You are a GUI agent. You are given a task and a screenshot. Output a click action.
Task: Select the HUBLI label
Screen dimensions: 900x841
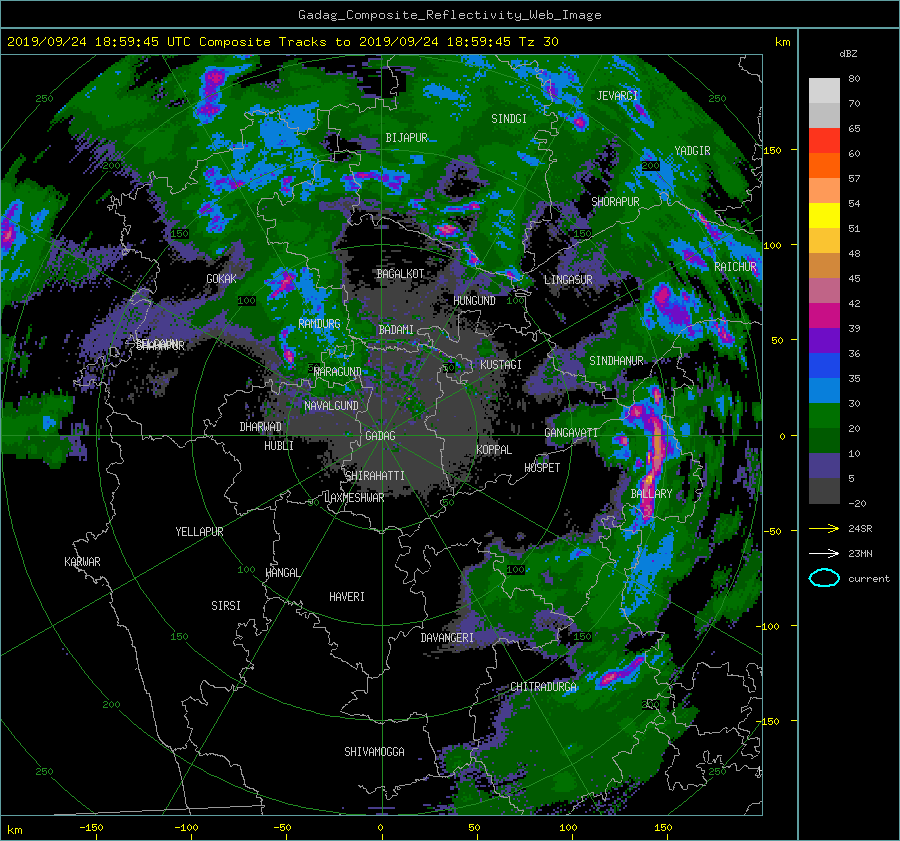(x=279, y=445)
